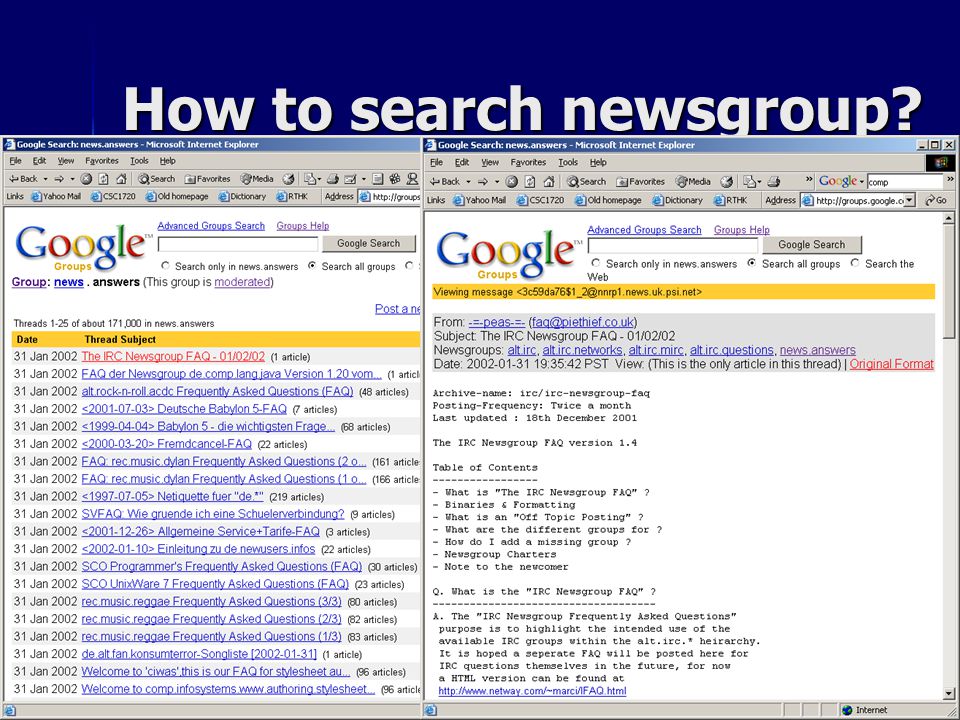Click Edit page icon in left browser window

[350, 179]
